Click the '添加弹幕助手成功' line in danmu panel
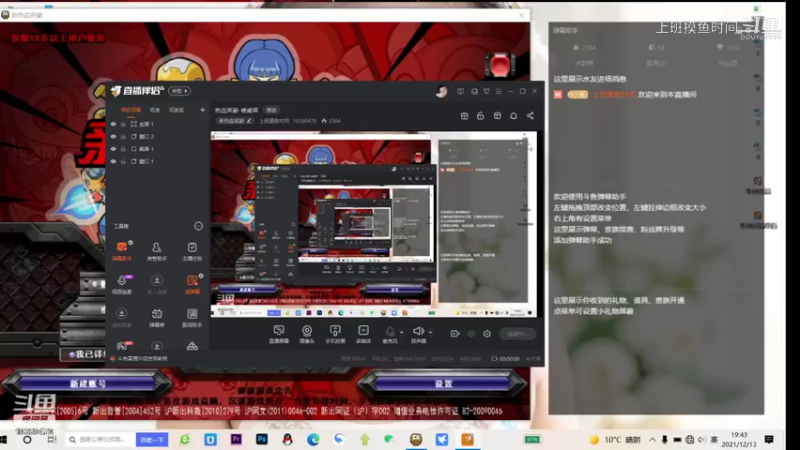This screenshot has width=800, height=450. click(x=583, y=240)
